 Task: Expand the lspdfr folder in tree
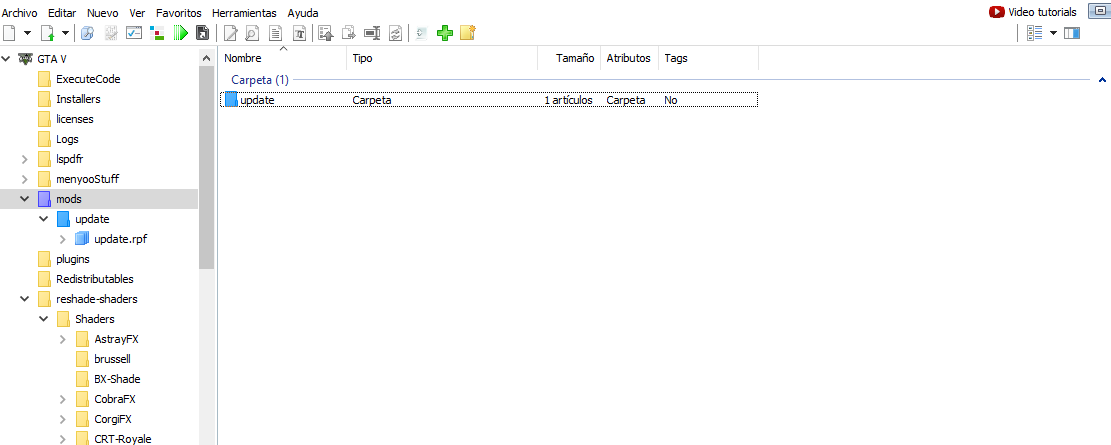[x=25, y=159]
